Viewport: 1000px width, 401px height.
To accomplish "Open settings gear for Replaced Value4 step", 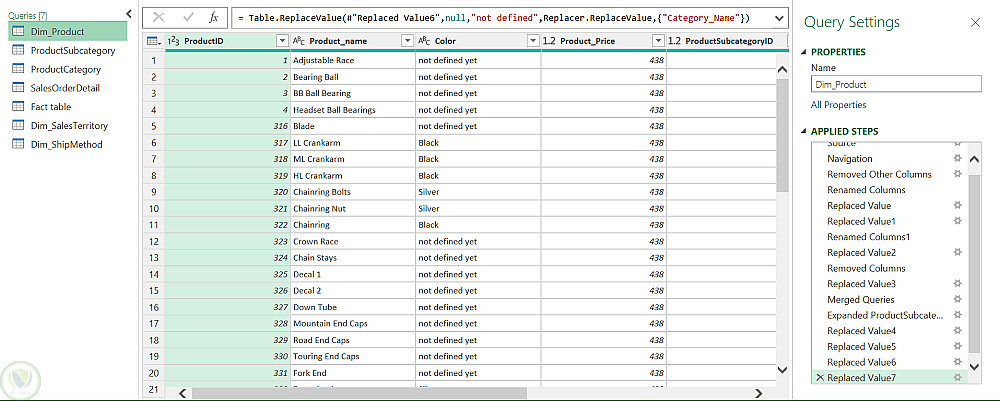I will [957, 330].
